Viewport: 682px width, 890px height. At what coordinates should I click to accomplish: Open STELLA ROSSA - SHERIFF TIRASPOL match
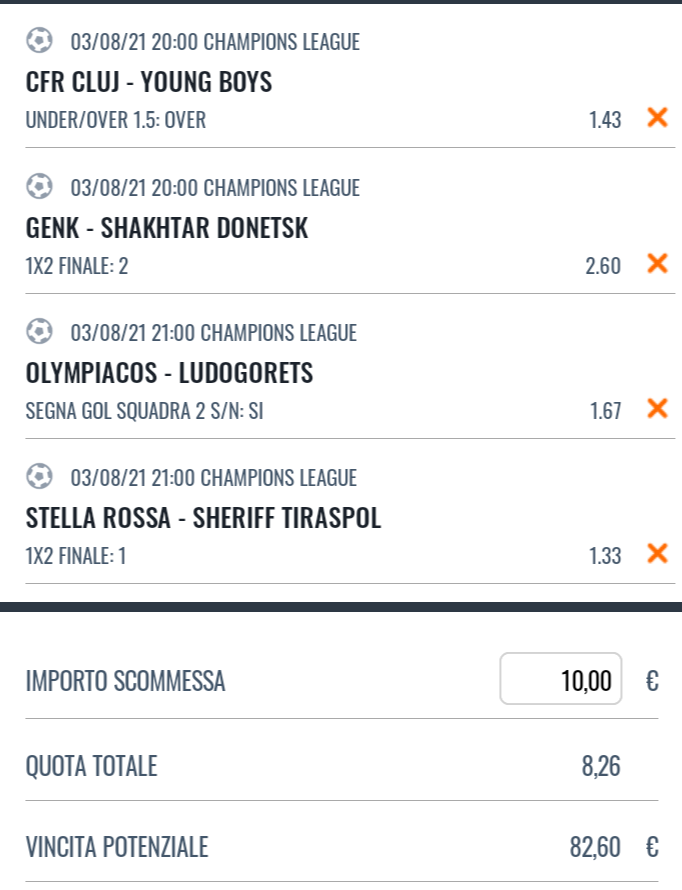click(x=203, y=518)
